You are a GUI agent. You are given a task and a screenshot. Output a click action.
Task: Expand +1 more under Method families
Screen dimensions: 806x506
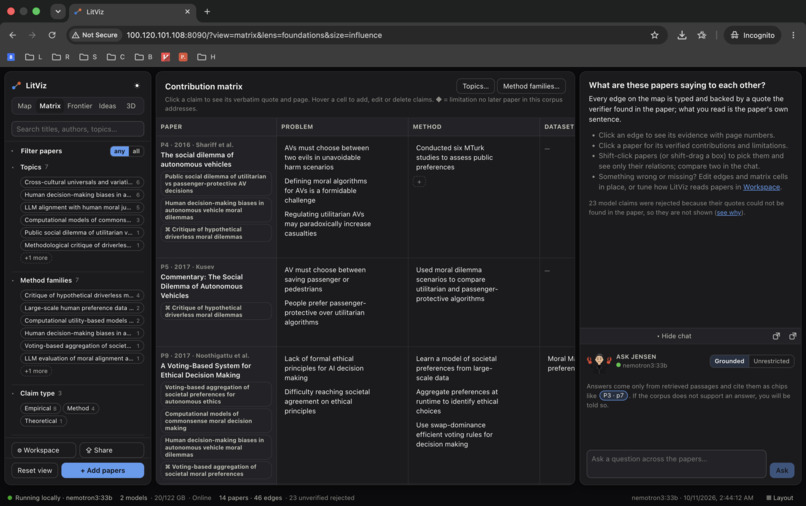pos(36,371)
